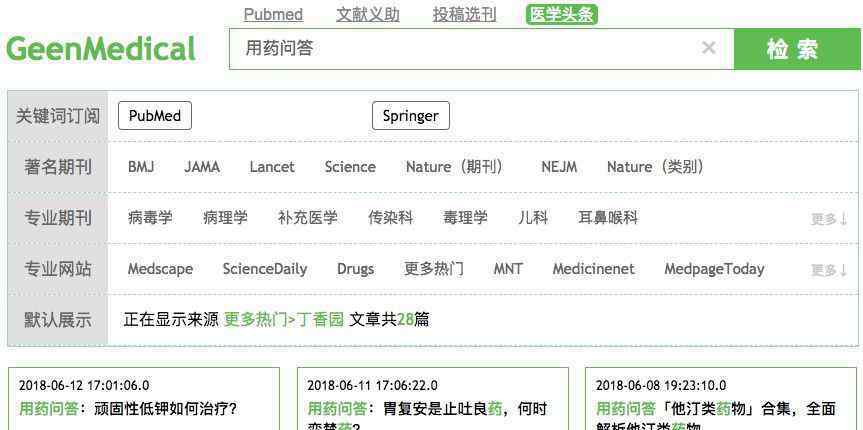Select the Medicinenet website

593,269
